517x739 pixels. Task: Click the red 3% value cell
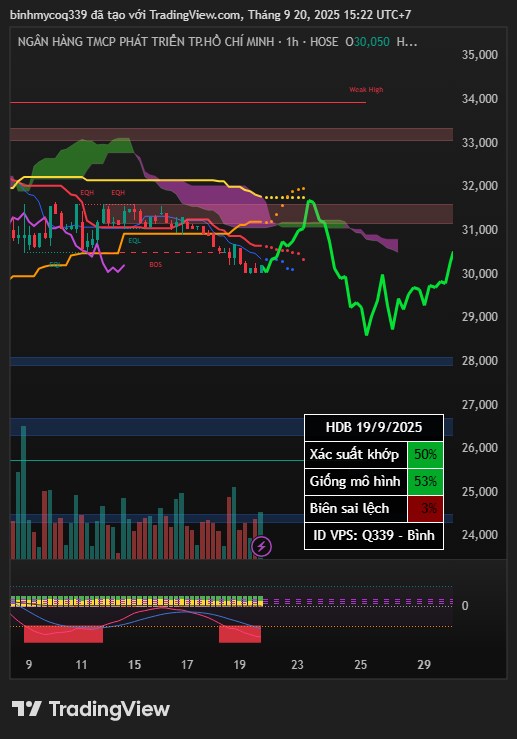pos(425,509)
